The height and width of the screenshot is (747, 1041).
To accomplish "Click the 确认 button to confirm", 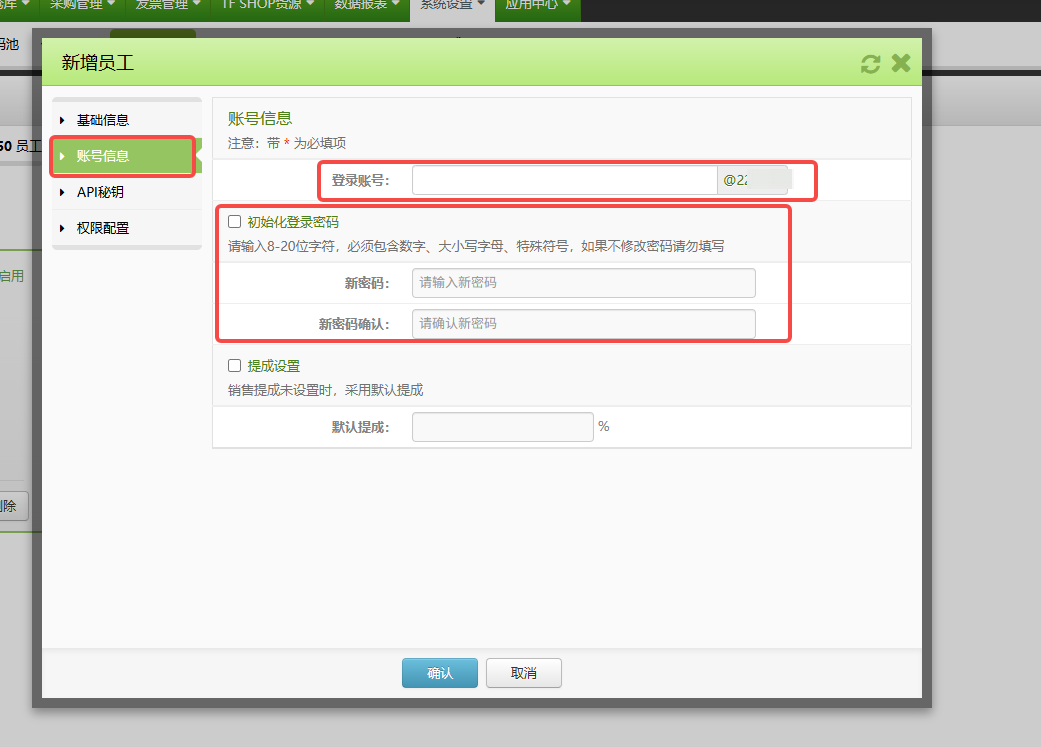I will click(x=440, y=673).
